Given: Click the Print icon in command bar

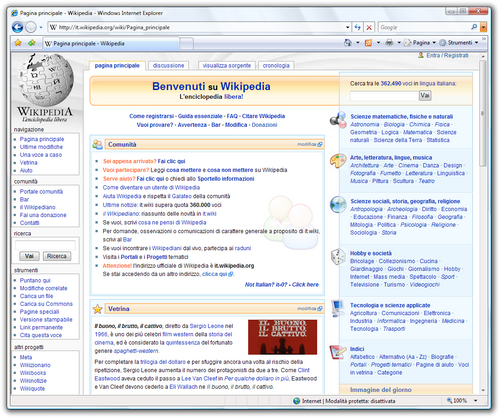Looking at the screenshot, I should [x=389, y=43].
